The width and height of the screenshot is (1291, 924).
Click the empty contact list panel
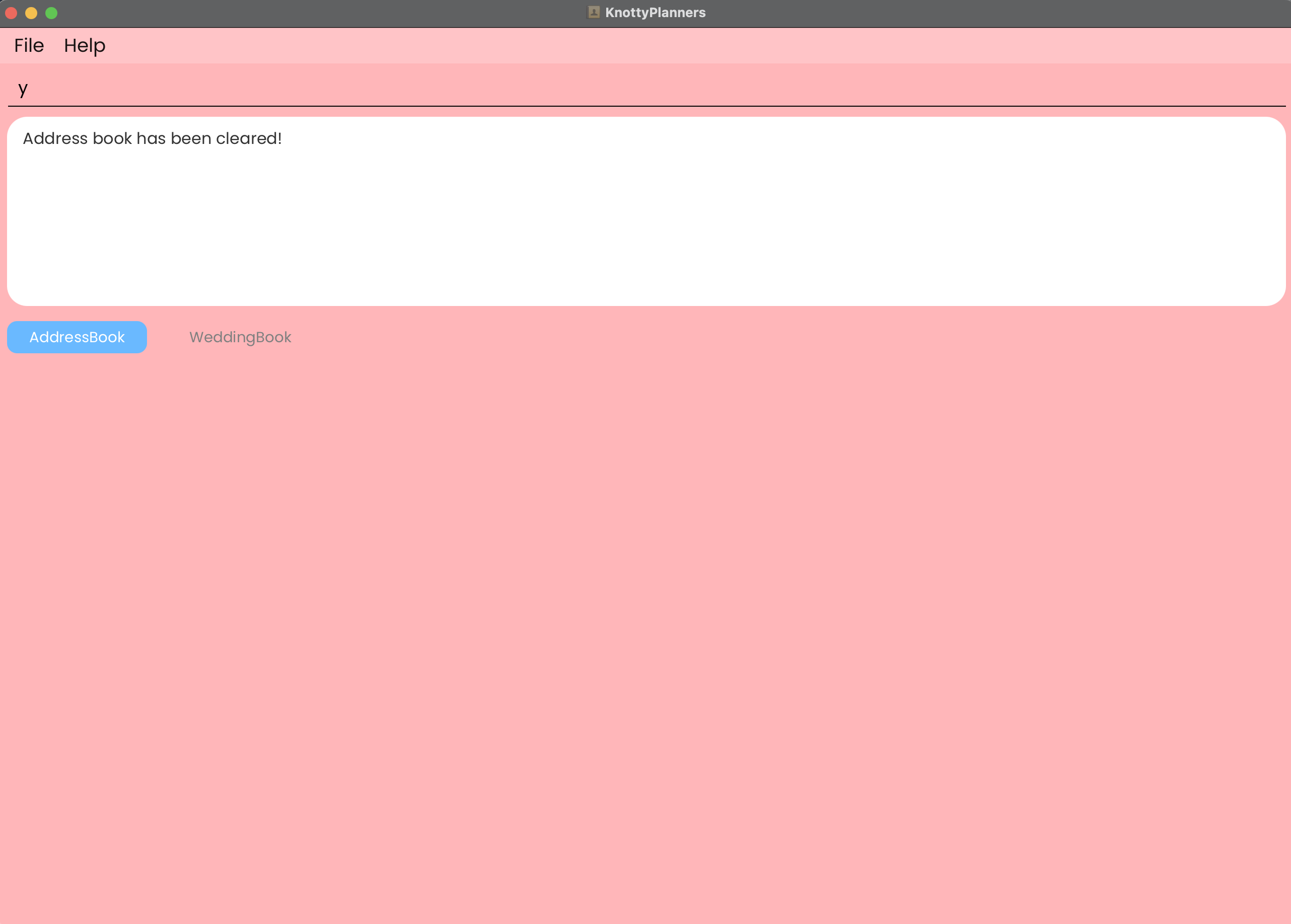click(645, 626)
